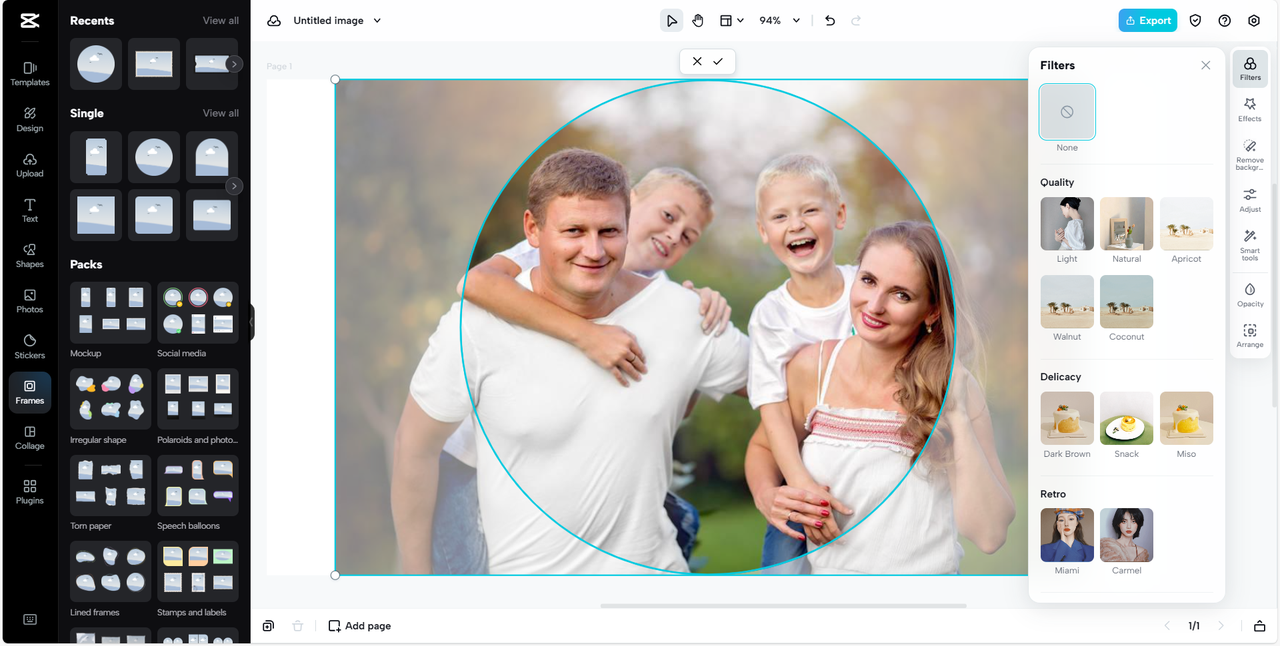
Task: Open the canvas layout dropdown
Action: tap(732, 20)
